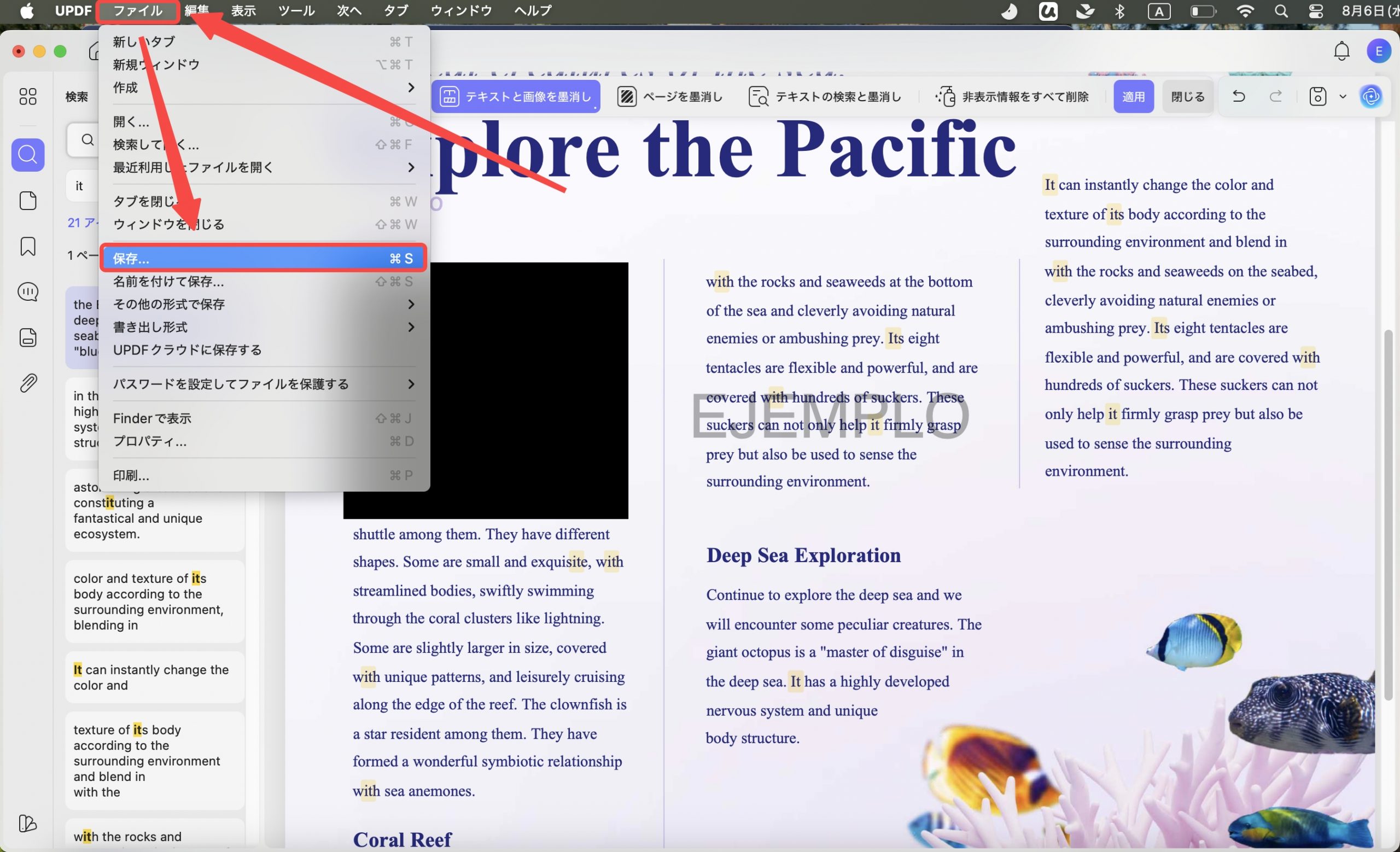Click the undo arrow in redact toolbar

[1239, 97]
